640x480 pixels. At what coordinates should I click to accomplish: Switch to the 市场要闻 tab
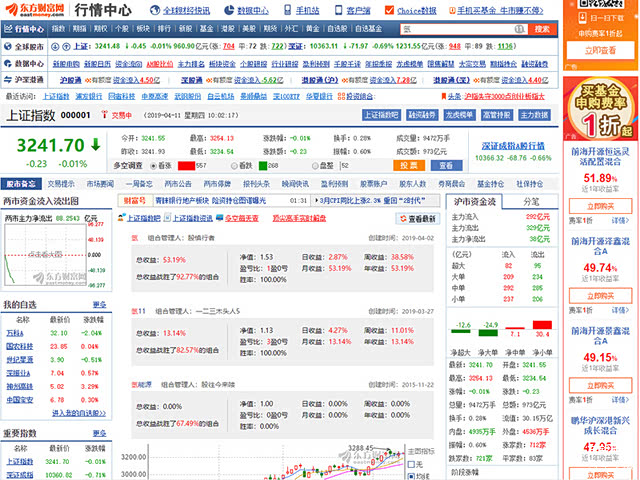pyautogui.click(x=100, y=184)
